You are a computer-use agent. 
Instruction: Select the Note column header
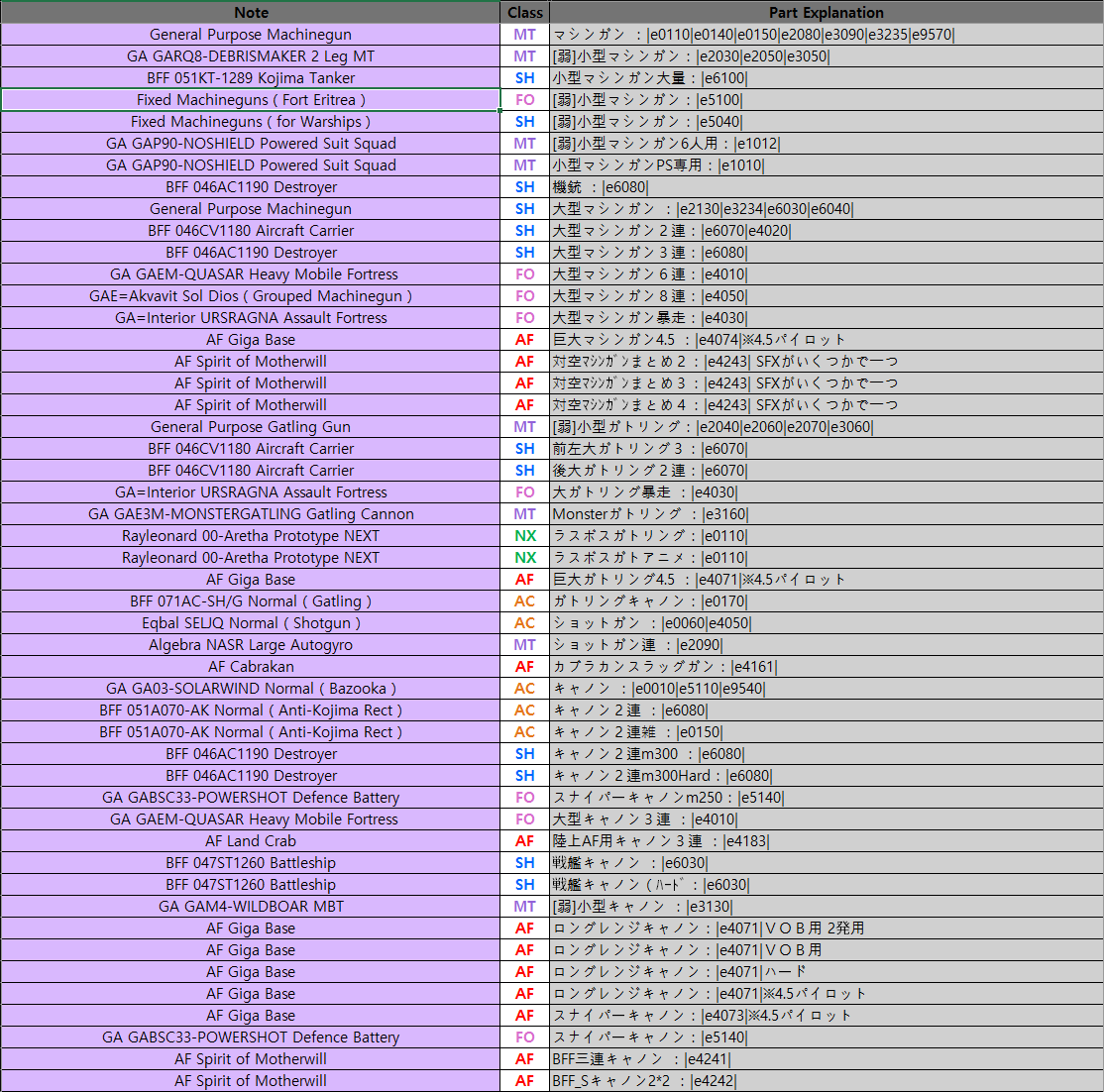click(x=251, y=12)
